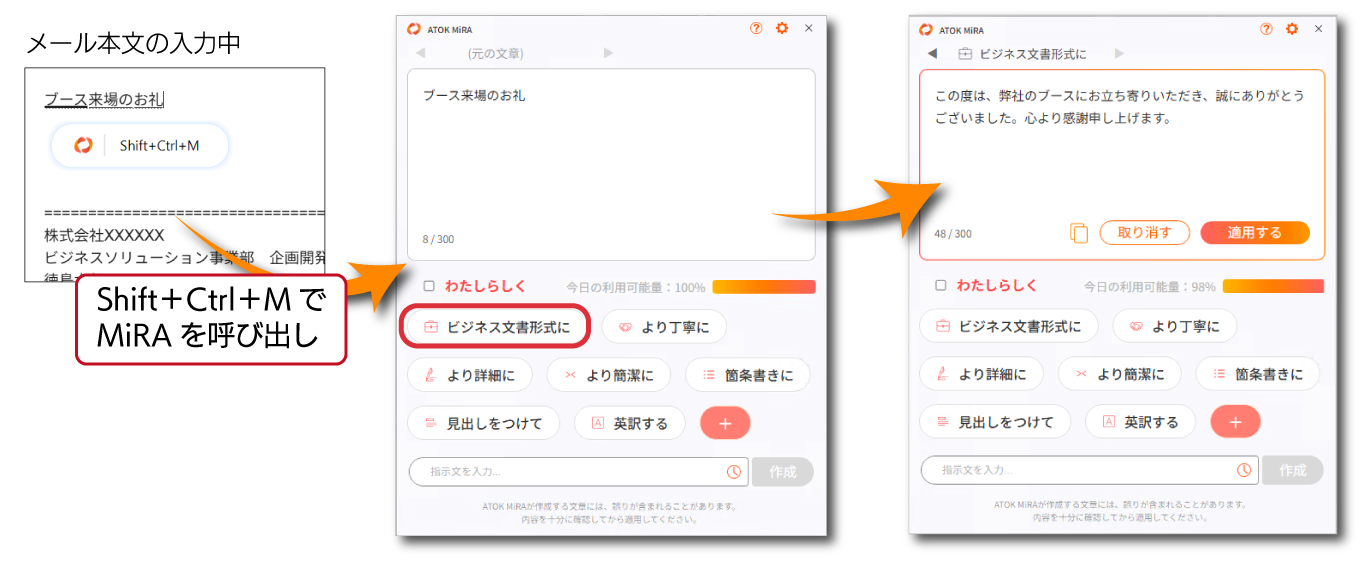Enable わたしらしく checkbox in the 100% usage panel
The width and height of the screenshot is (1366, 564).
coord(429,286)
